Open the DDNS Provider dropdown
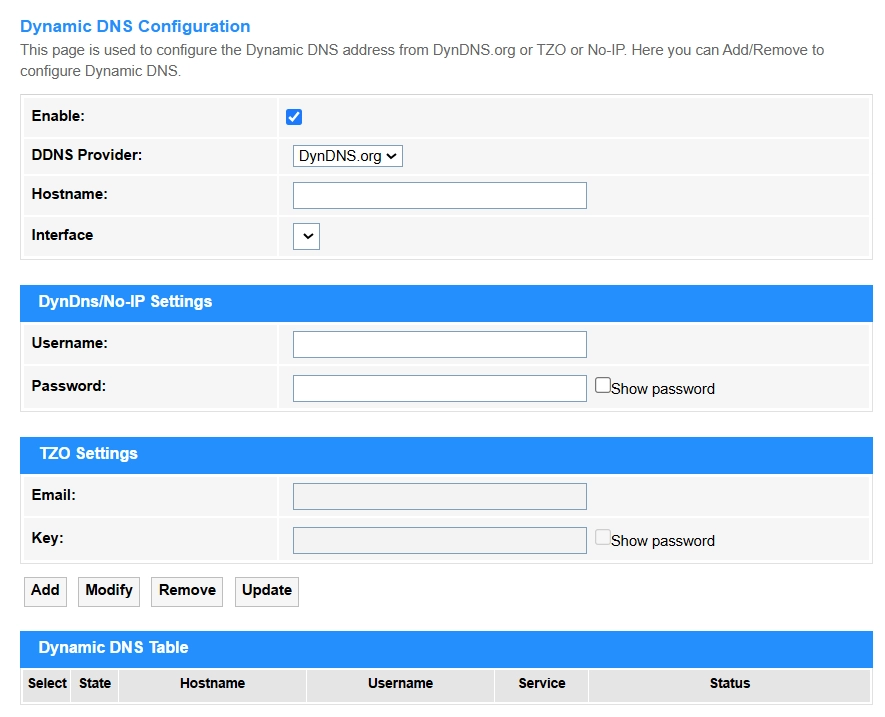The width and height of the screenshot is (885, 717). tap(348, 156)
